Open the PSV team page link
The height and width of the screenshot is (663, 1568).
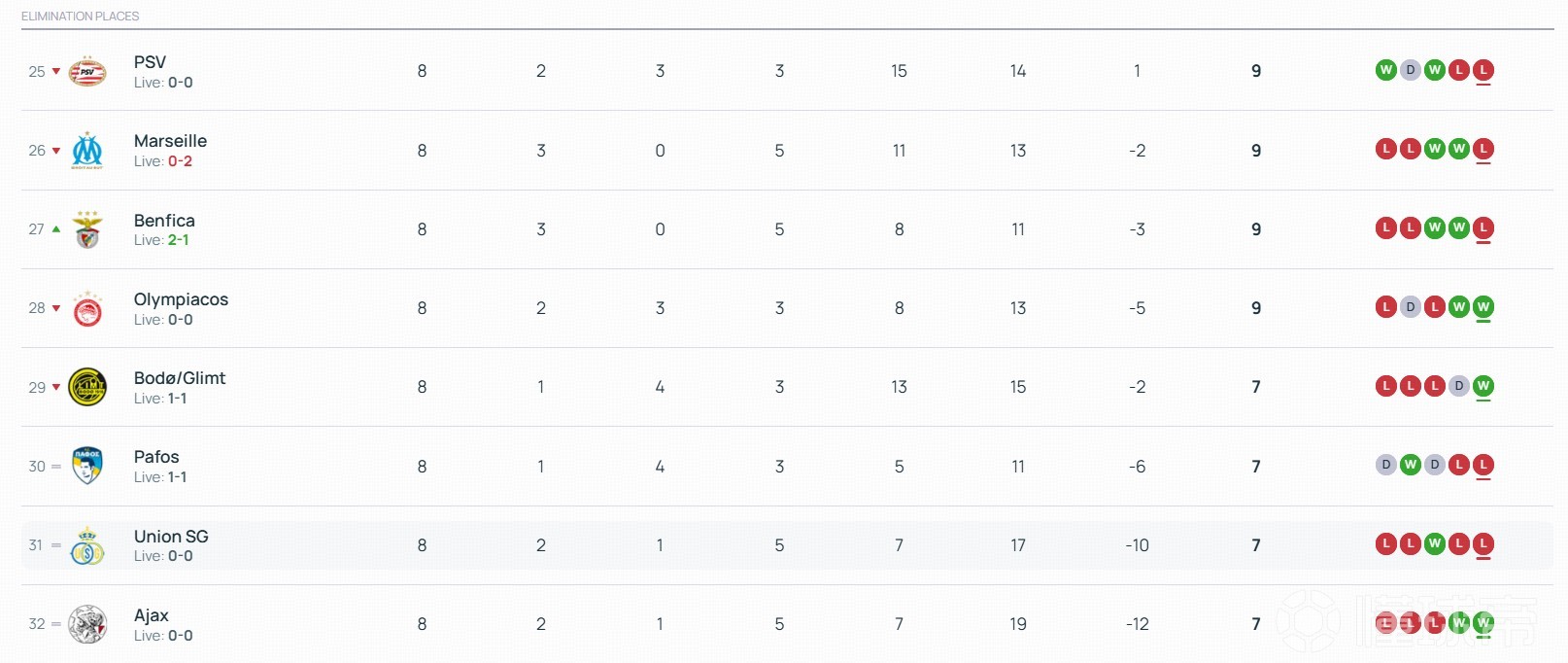pyautogui.click(x=150, y=62)
